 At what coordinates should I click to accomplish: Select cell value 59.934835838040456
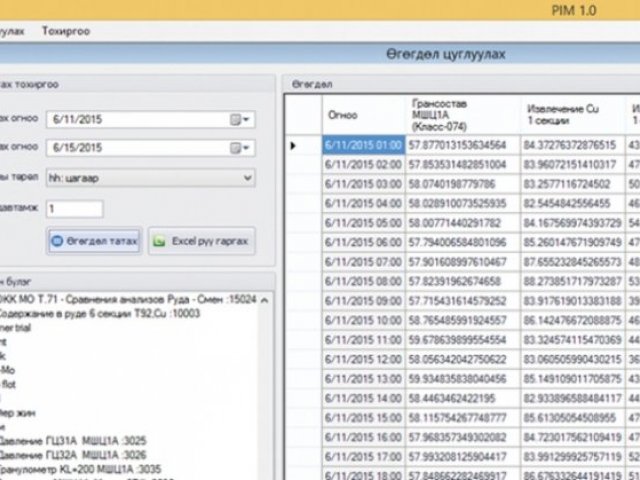[463, 379]
